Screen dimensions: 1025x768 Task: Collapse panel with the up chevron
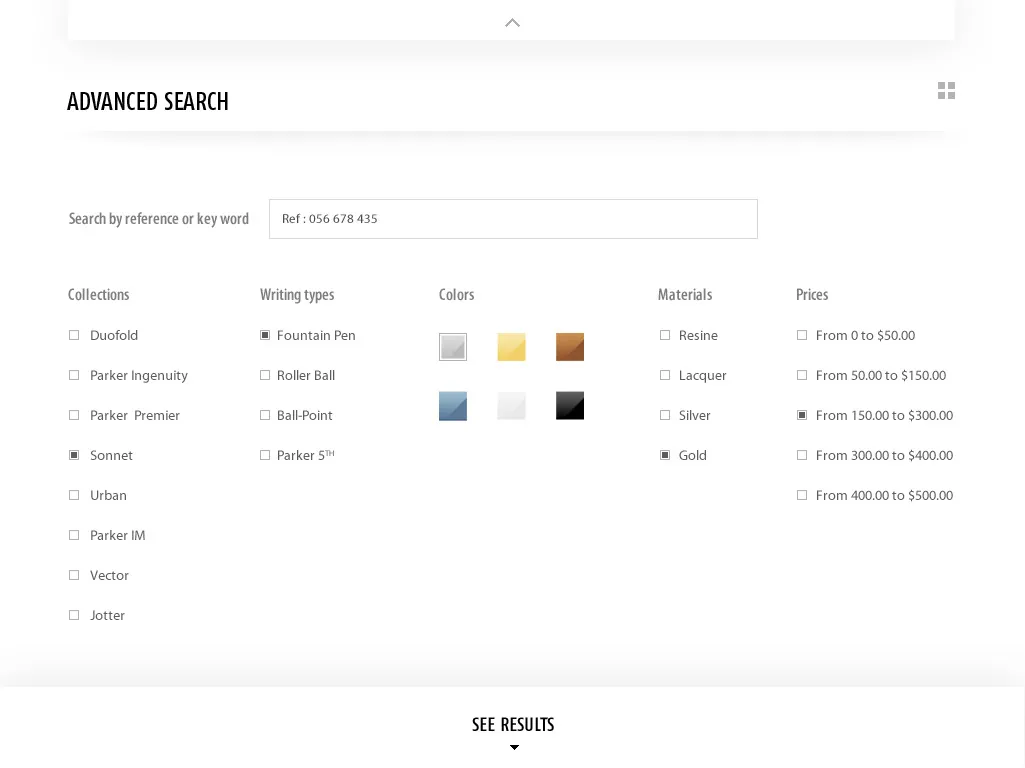(512, 23)
